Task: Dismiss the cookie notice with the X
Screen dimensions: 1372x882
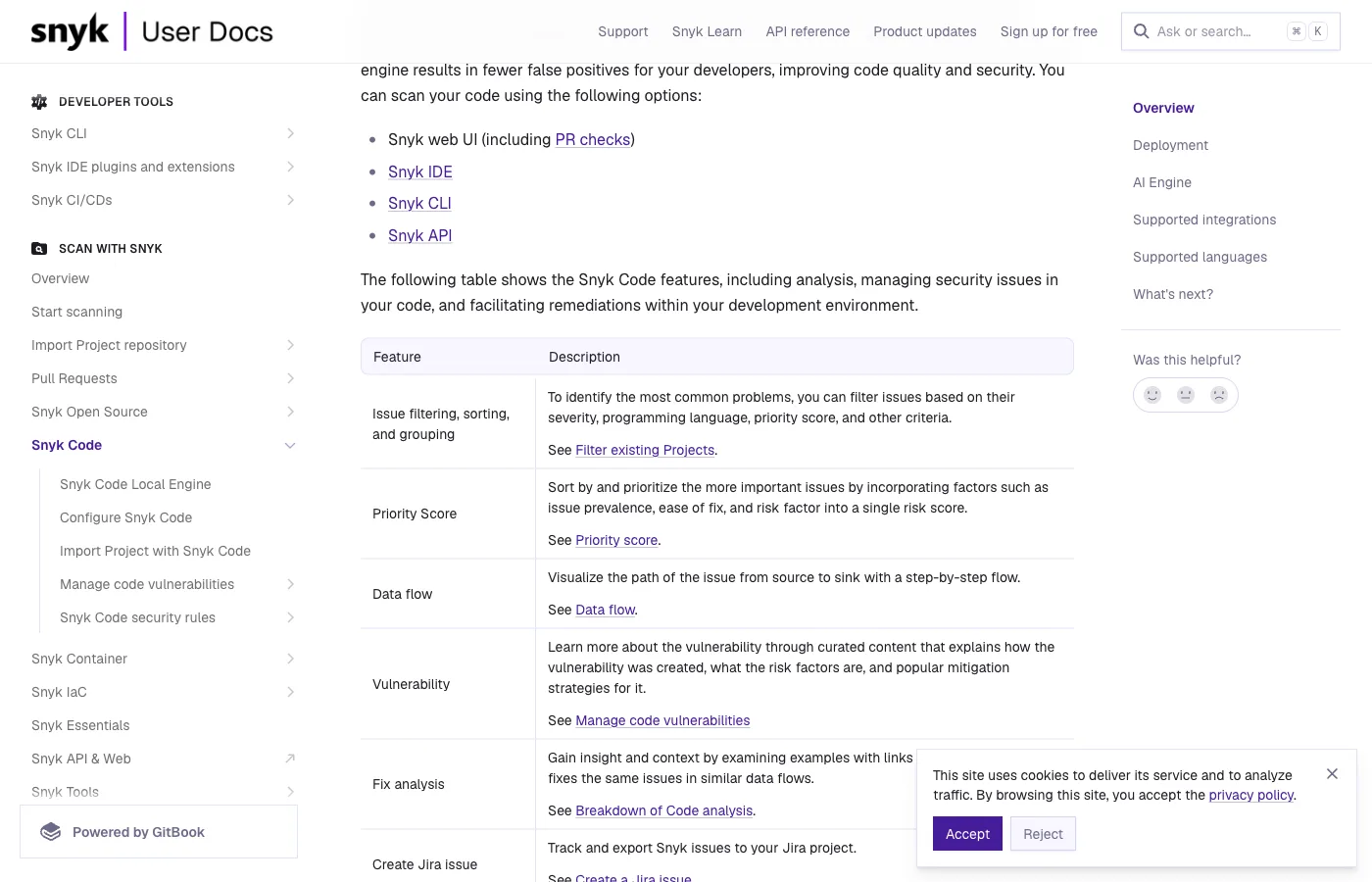Action: (1332, 773)
